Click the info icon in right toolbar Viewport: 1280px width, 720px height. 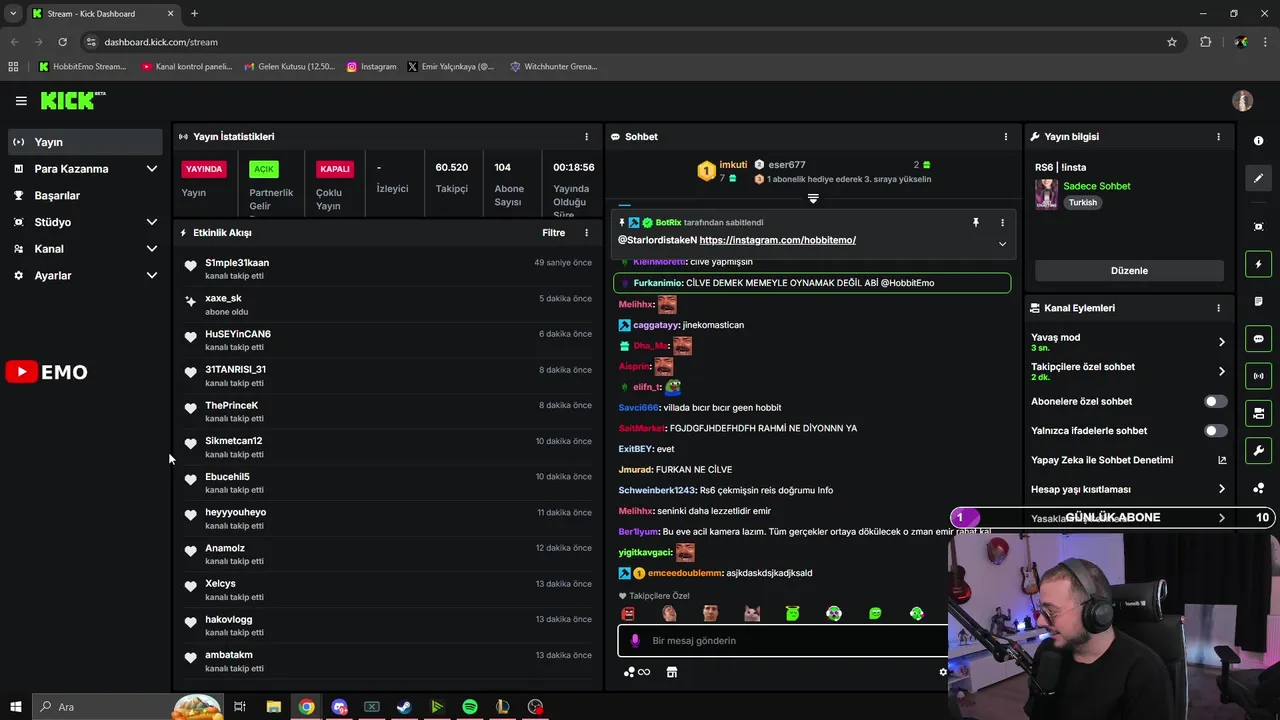pyautogui.click(x=1258, y=141)
